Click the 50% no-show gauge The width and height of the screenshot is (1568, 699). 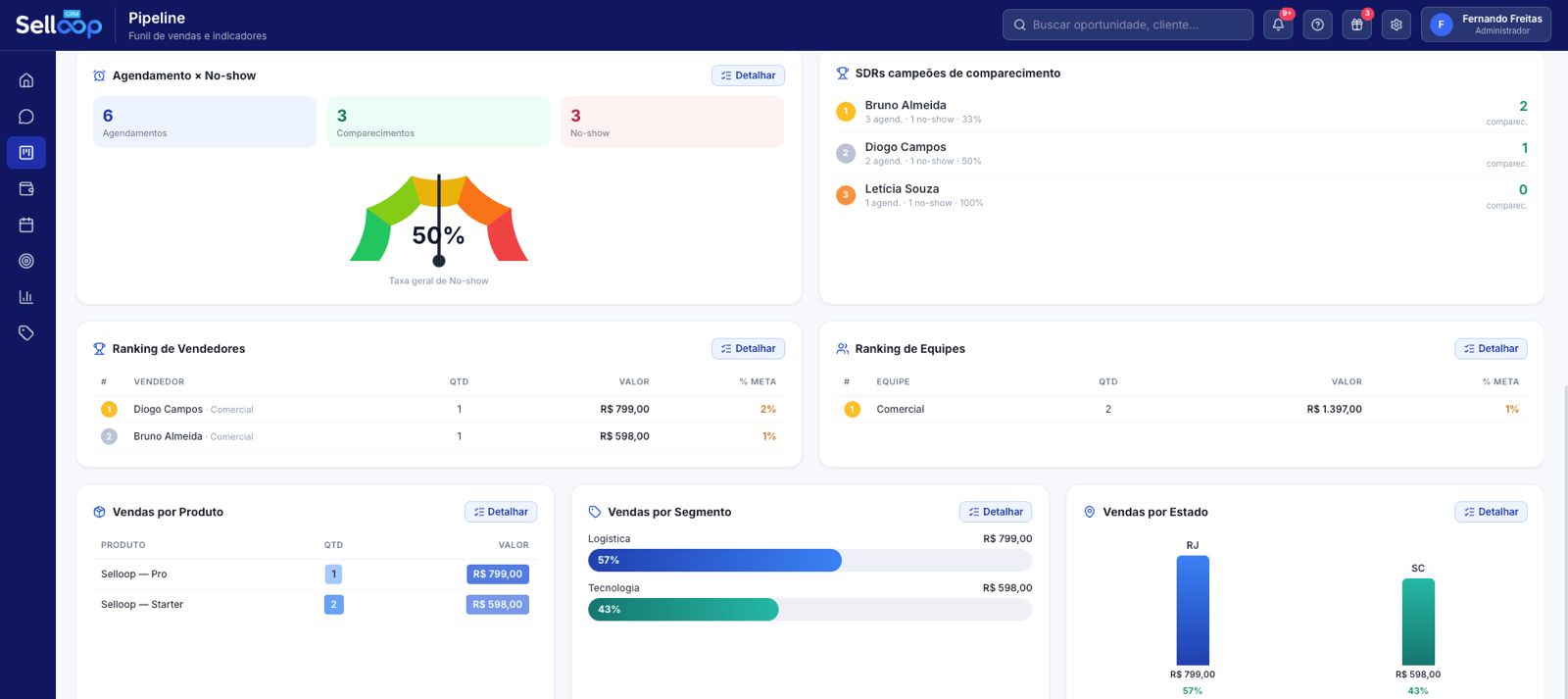[439, 220]
